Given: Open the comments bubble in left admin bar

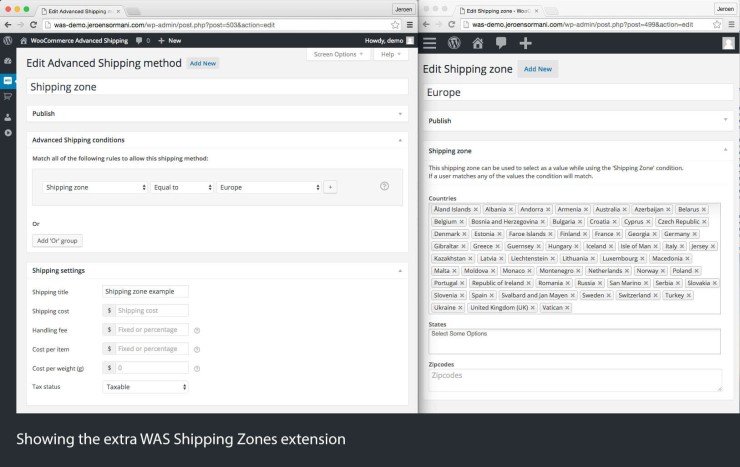Looking at the screenshot, I should pos(139,41).
